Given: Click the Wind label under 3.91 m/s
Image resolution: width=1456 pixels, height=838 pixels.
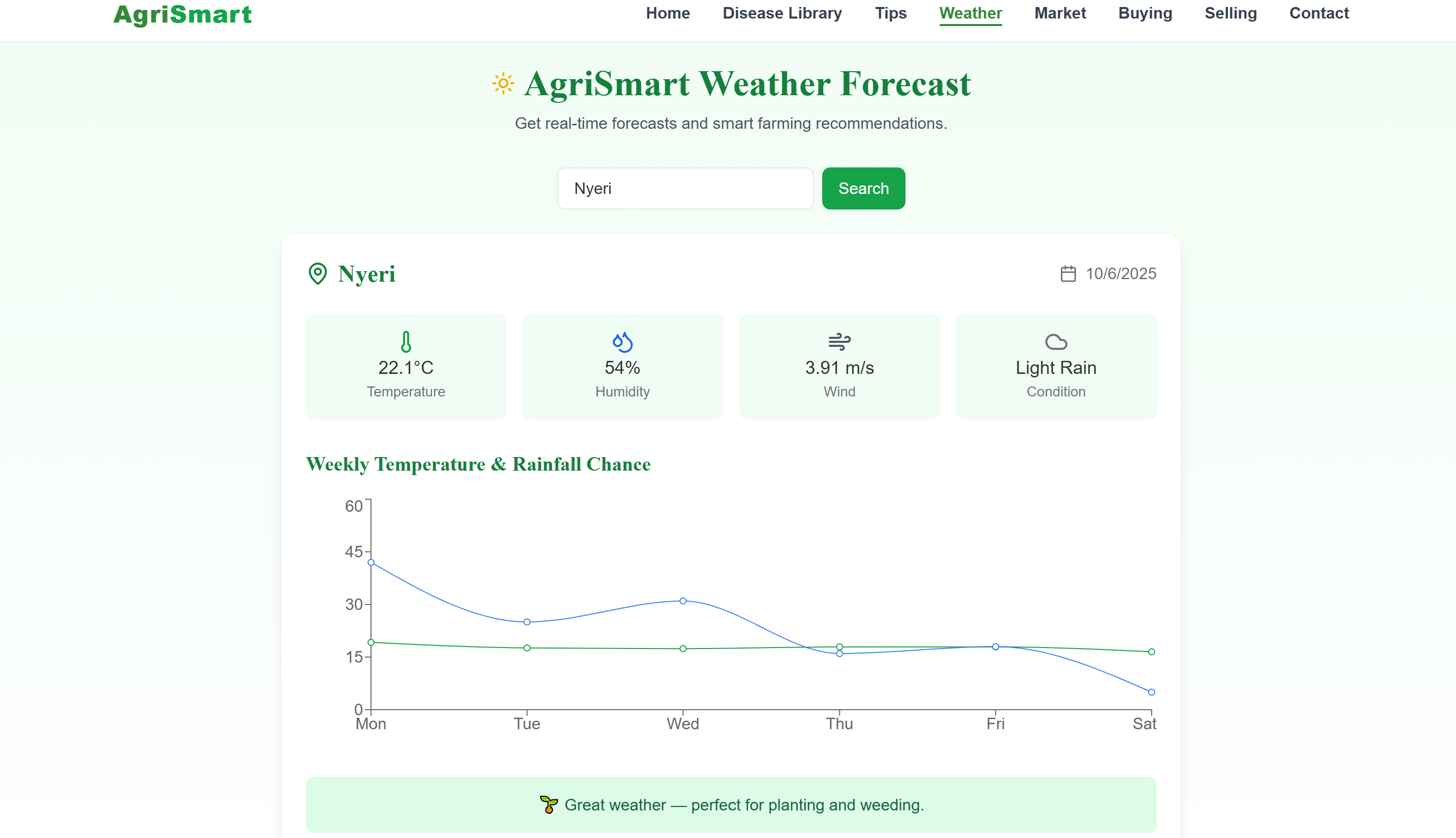Looking at the screenshot, I should coord(839,392).
